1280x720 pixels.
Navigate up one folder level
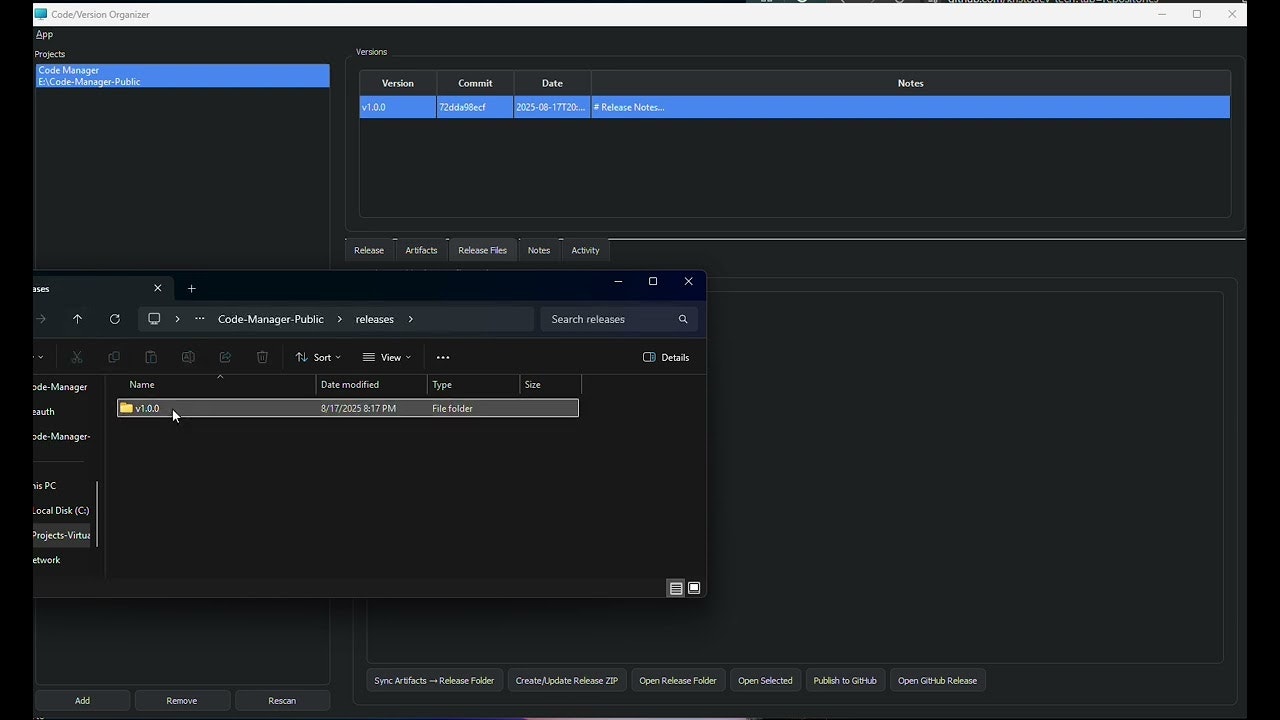pyautogui.click(x=77, y=319)
